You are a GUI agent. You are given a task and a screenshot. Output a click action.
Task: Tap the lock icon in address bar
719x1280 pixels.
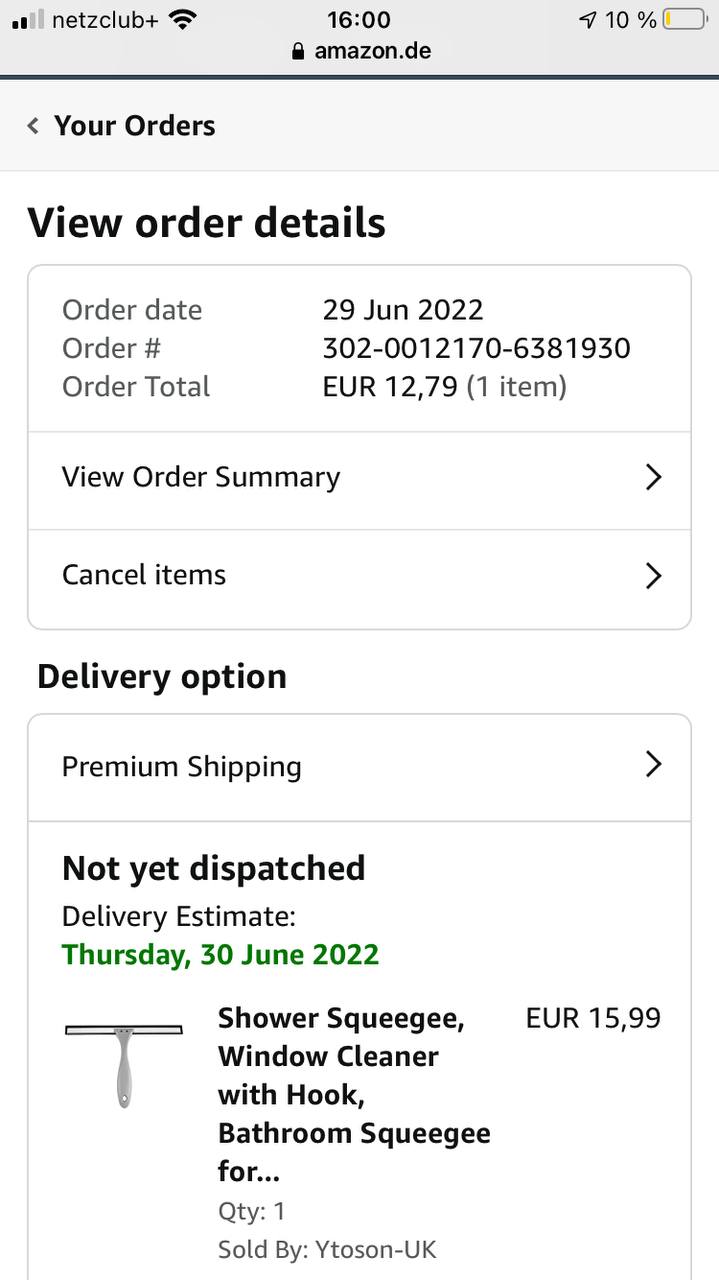(x=297, y=51)
